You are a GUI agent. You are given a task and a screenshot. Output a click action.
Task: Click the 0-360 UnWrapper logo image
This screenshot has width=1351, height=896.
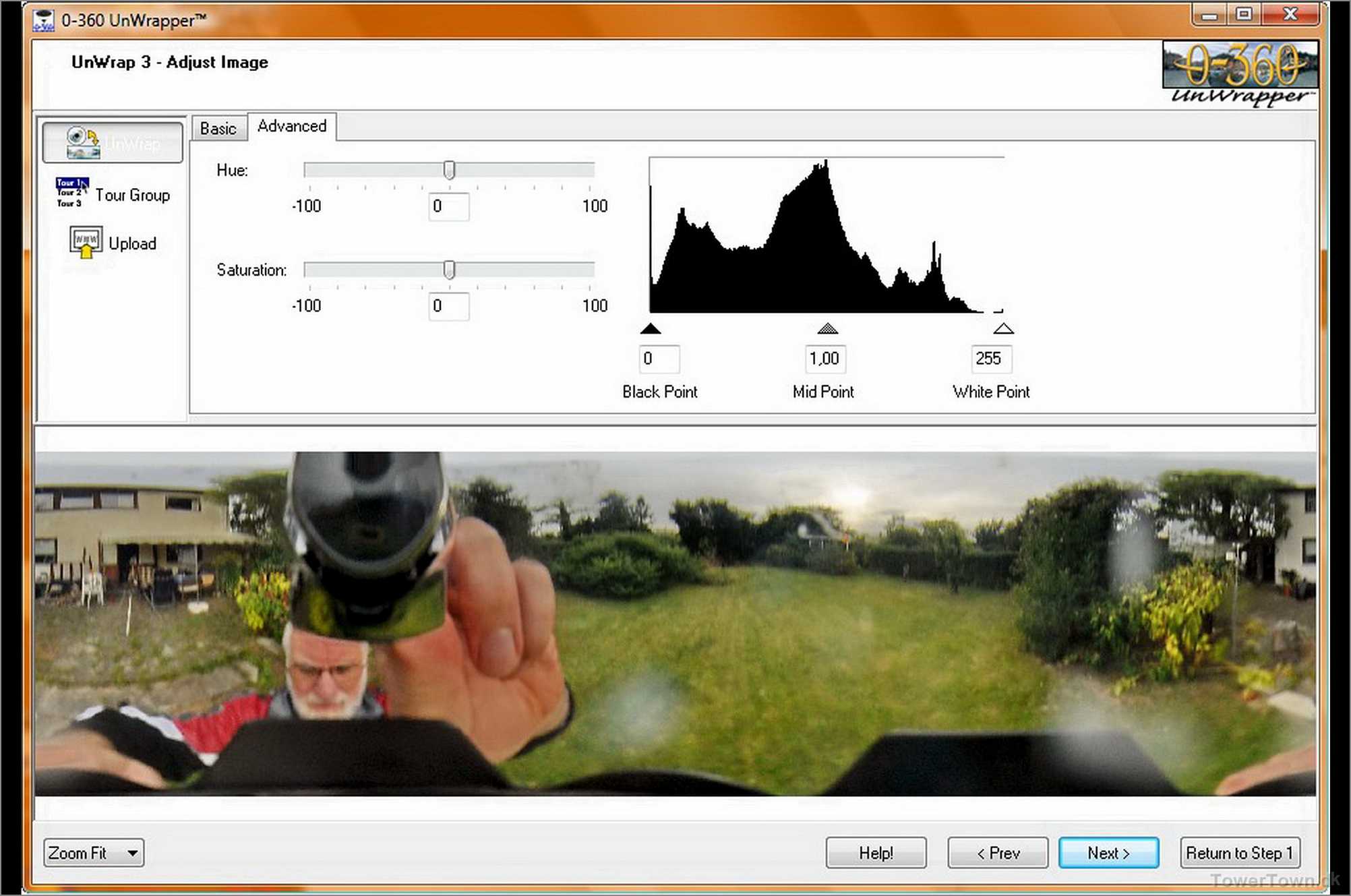[1239, 73]
